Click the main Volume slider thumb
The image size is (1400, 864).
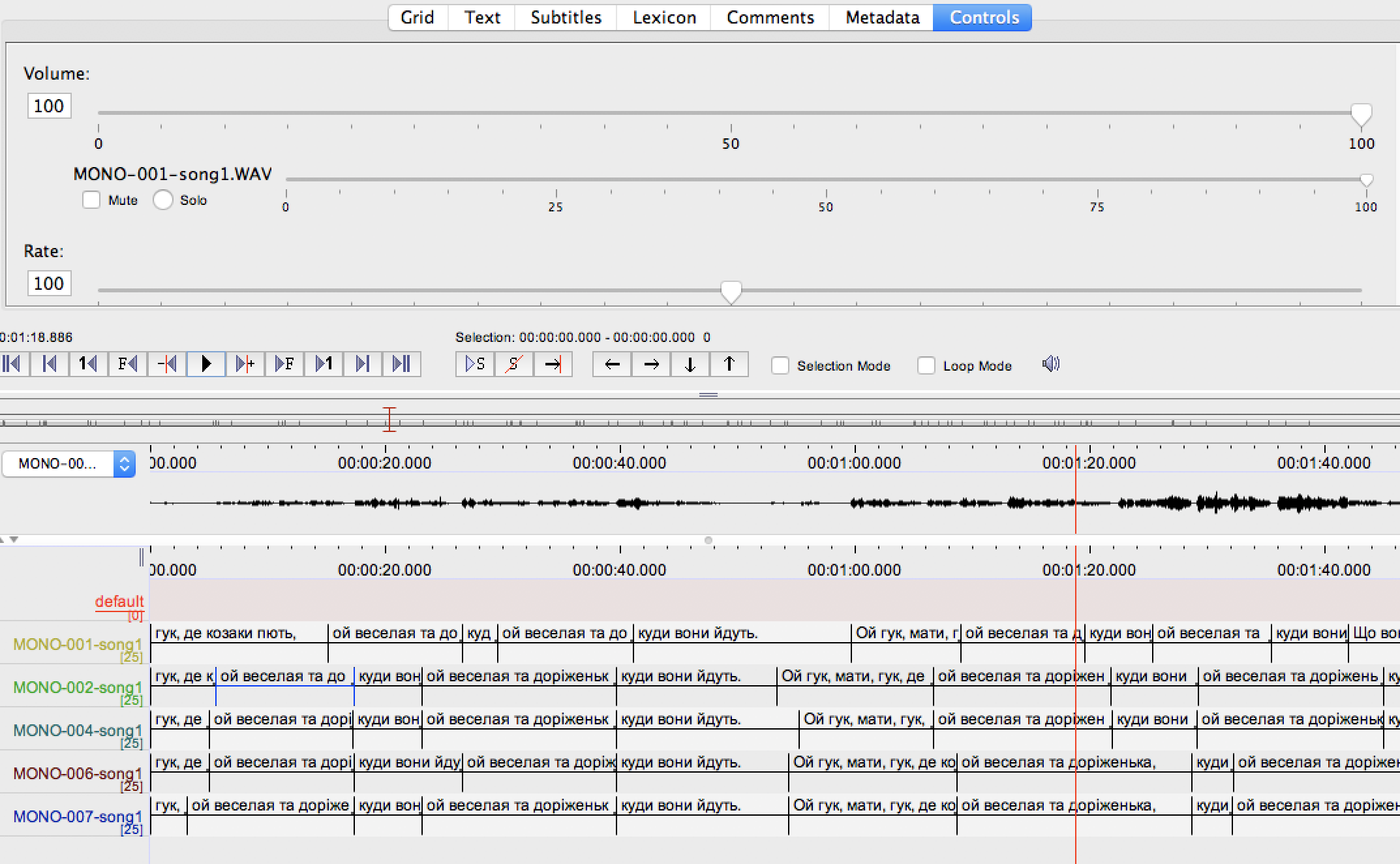(x=1361, y=115)
